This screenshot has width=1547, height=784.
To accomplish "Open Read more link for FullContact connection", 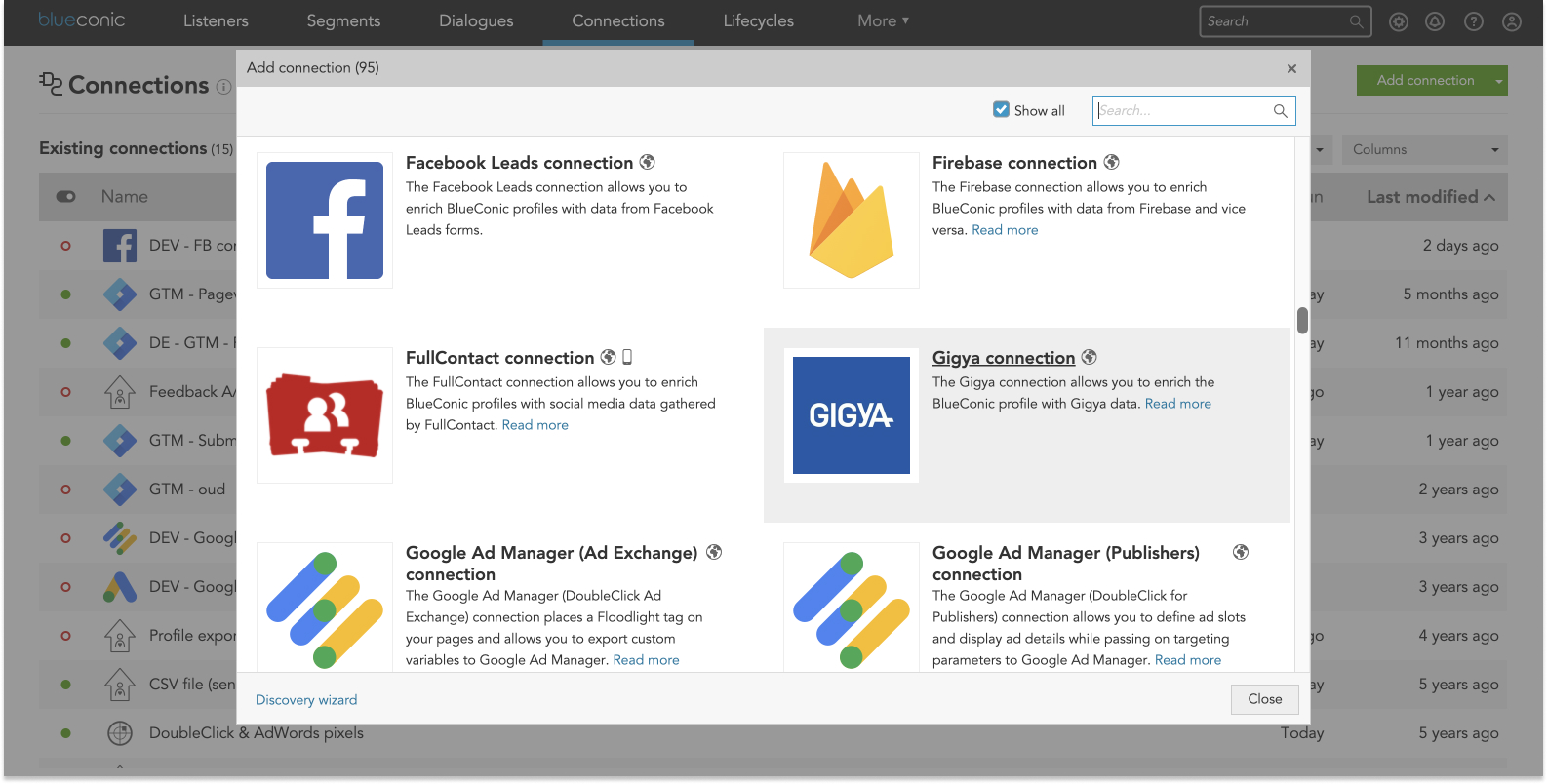I will coord(535,425).
